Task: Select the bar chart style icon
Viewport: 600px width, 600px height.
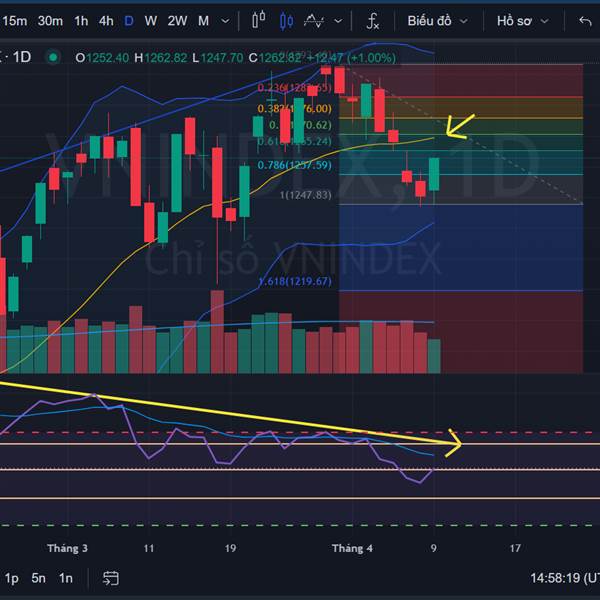Action: (x=259, y=20)
